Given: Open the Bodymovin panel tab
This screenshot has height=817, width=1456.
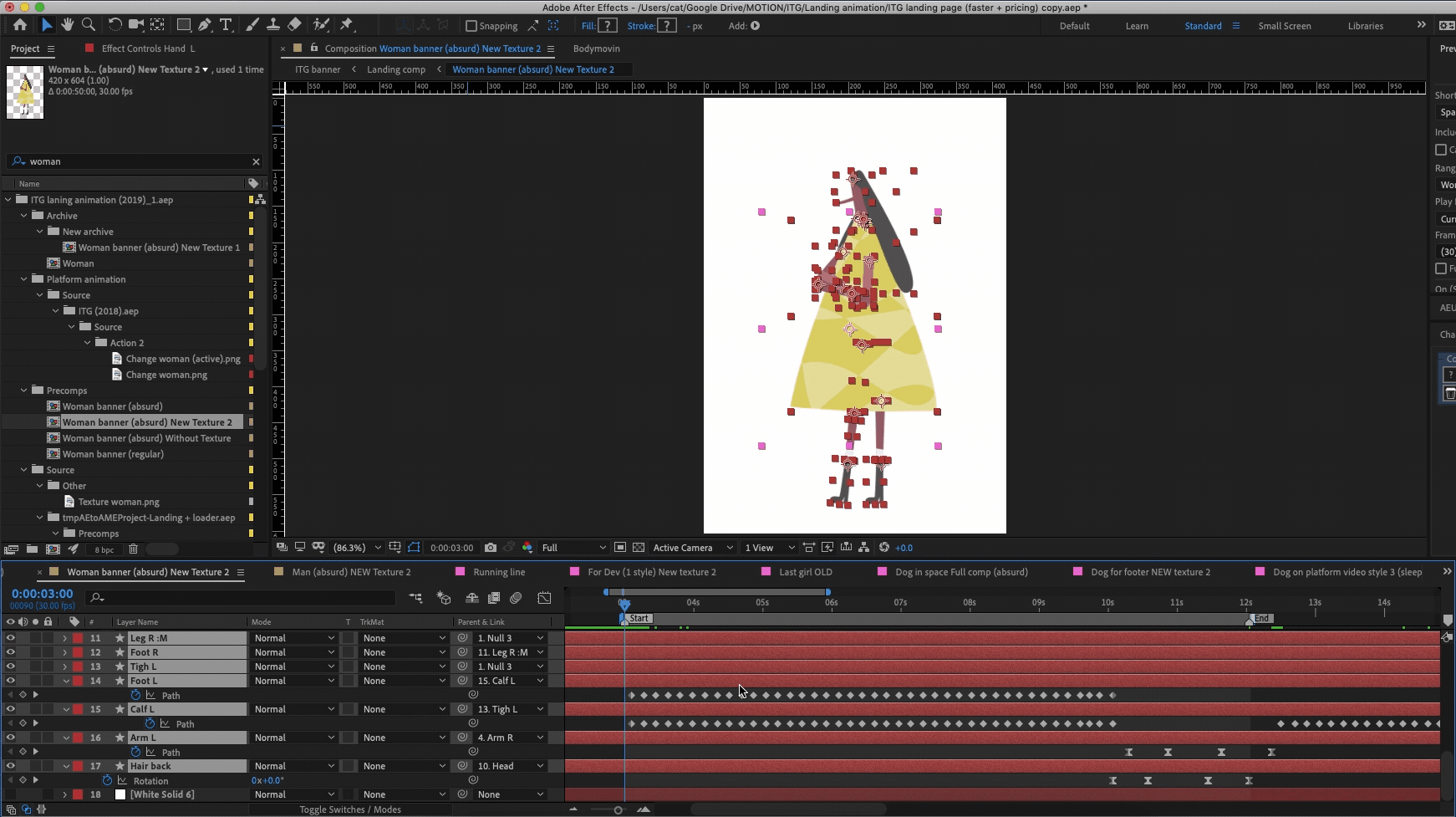Looking at the screenshot, I should click(x=597, y=49).
